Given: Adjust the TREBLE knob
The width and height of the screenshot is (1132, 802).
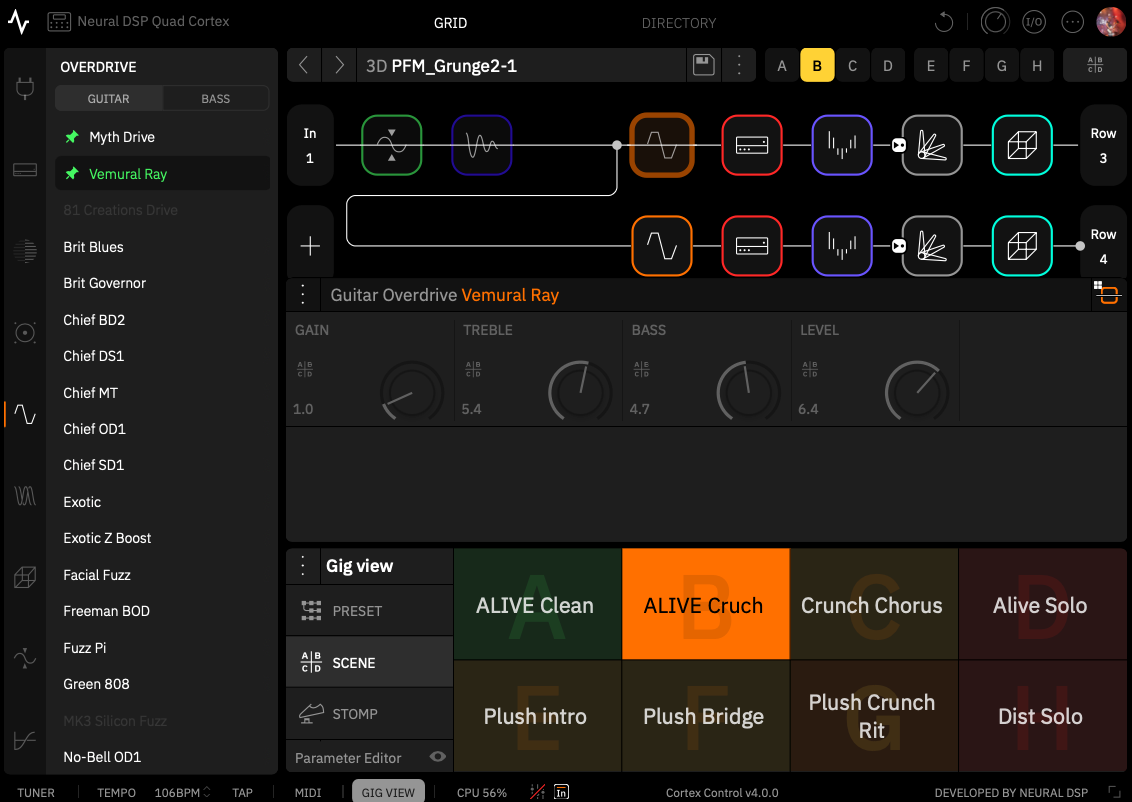Looking at the screenshot, I should (x=580, y=392).
